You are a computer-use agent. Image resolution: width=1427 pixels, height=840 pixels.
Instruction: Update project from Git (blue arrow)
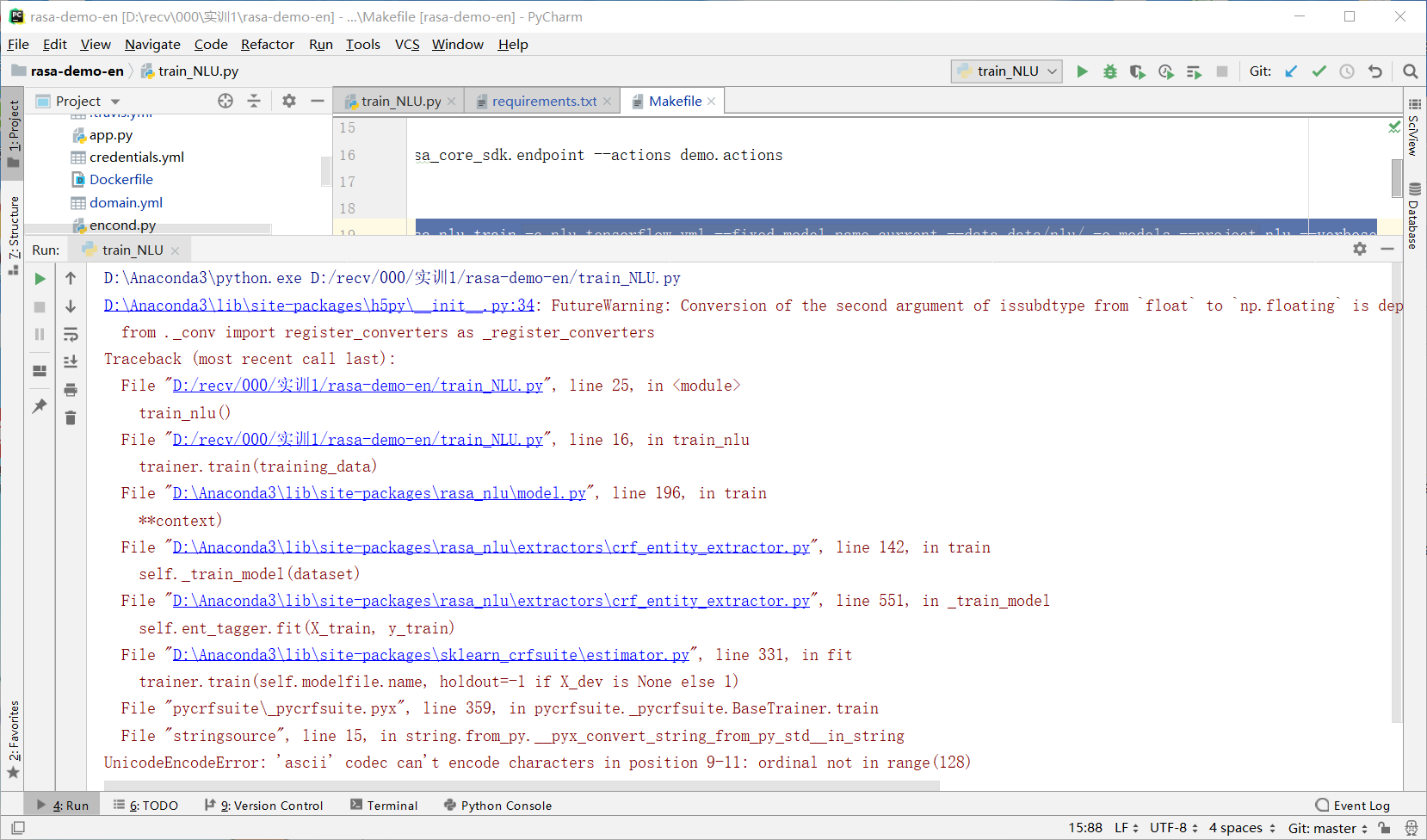pyautogui.click(x=1291, y=71)
